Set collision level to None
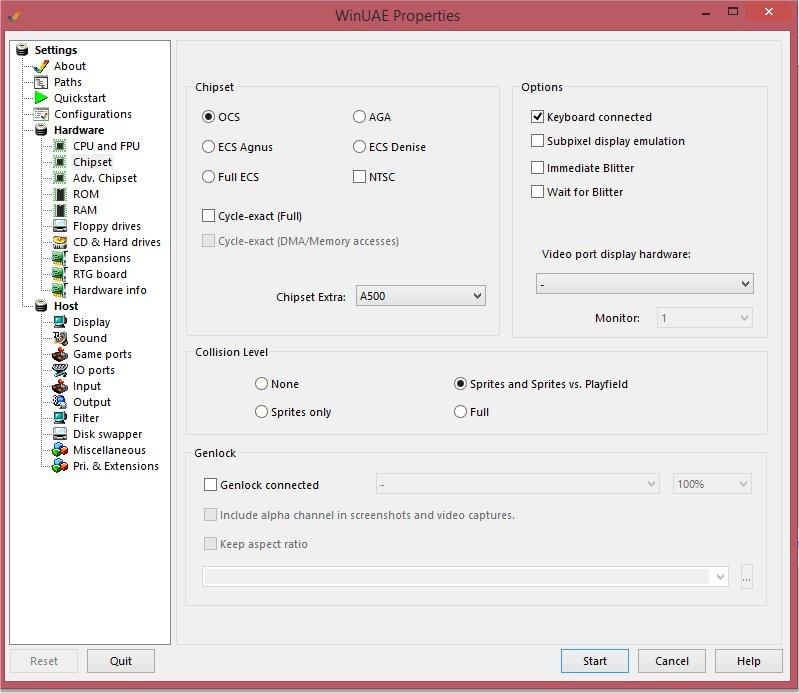The height and width of the screenshot is (693, 799). point(261,384)
